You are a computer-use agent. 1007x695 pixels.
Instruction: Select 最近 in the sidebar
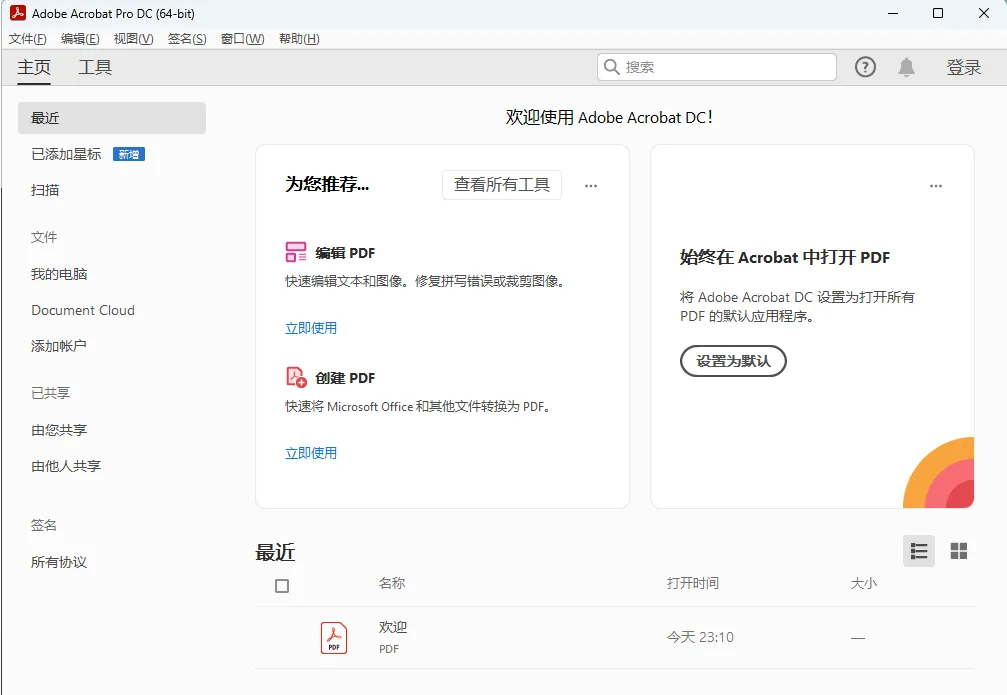[112, 118]
